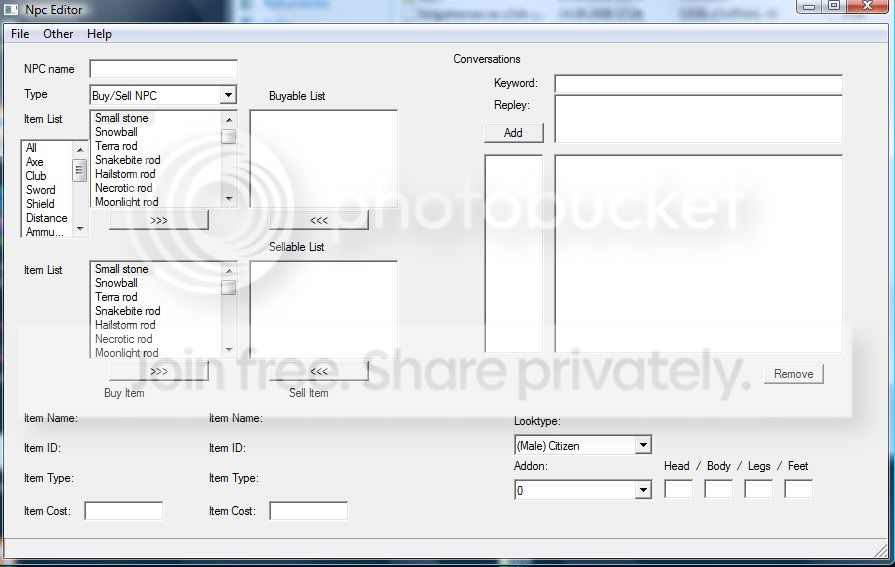This screenshot has width=895, height=567.
Task: Select Terra rod in lower item list
Action: point(116,297)
